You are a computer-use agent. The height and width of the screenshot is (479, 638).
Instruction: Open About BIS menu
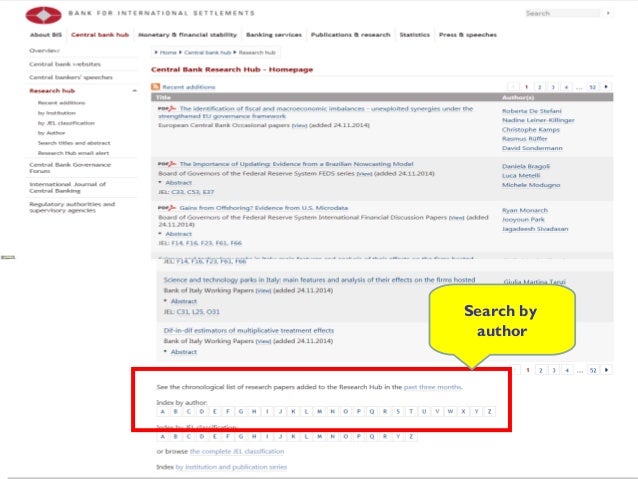(46, 35)
